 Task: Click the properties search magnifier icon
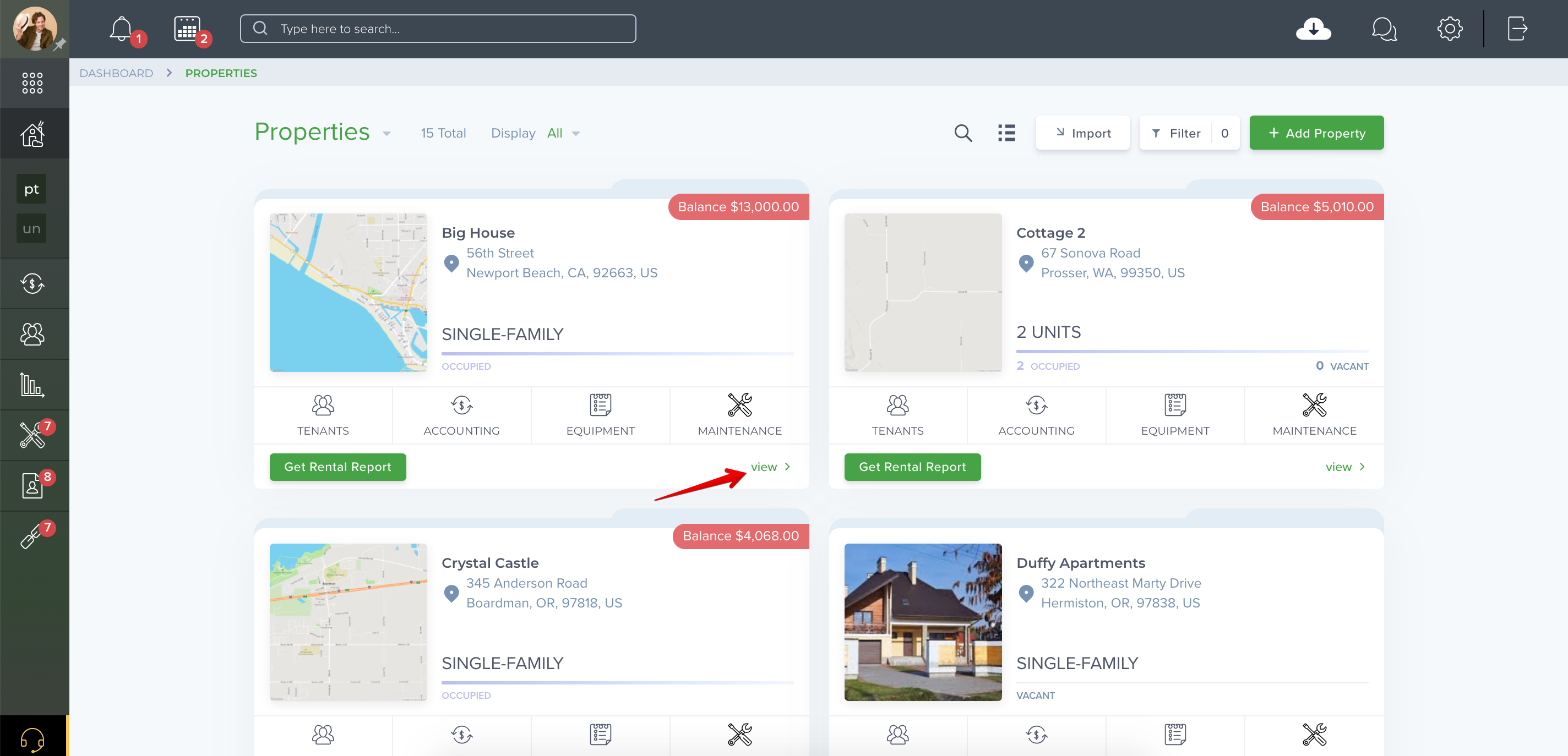(x=963, y=133)
